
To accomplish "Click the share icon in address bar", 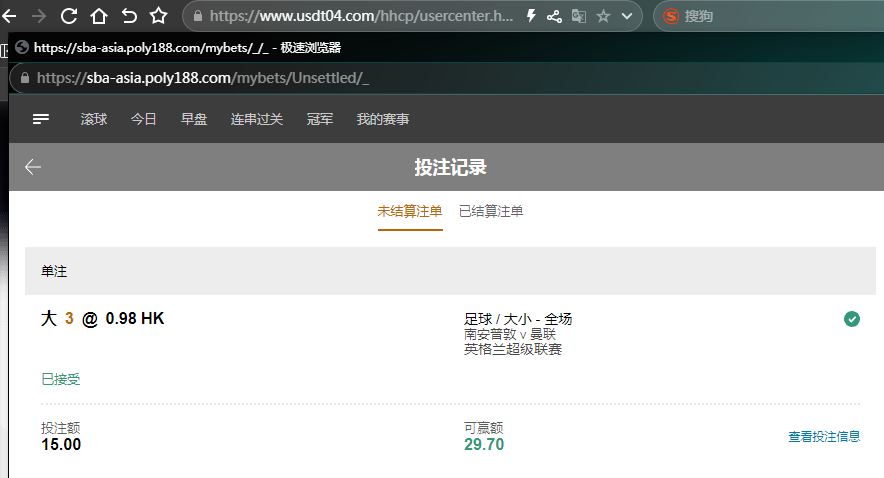I will 554,16.
